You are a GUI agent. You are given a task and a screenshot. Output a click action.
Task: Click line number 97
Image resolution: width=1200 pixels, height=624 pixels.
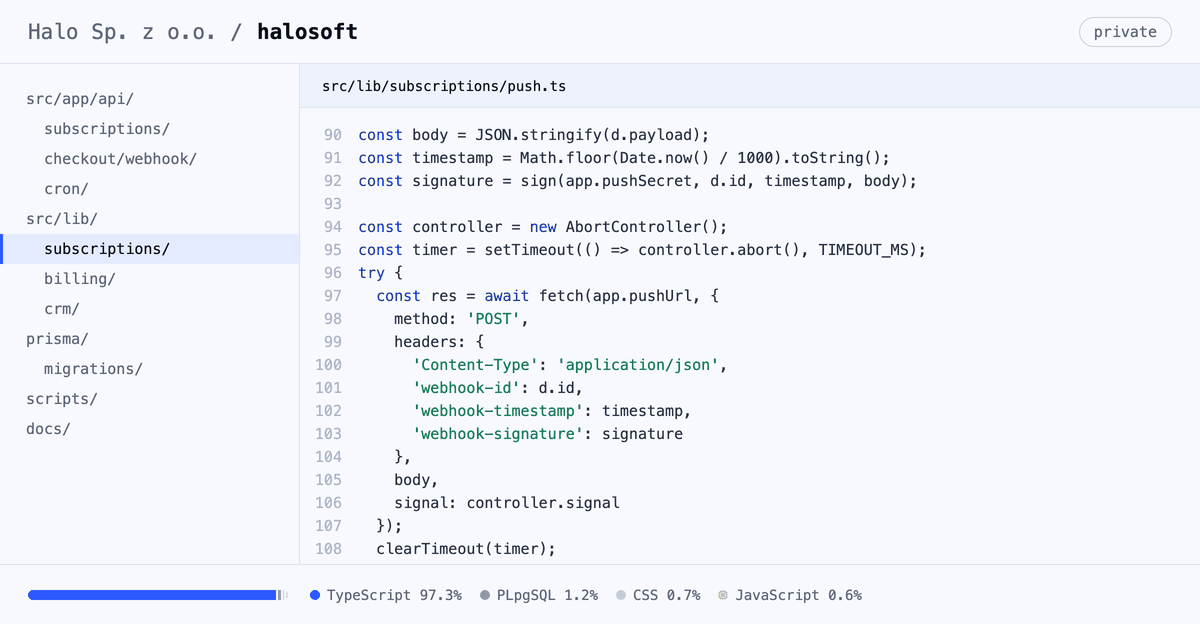tap(333, 296)
